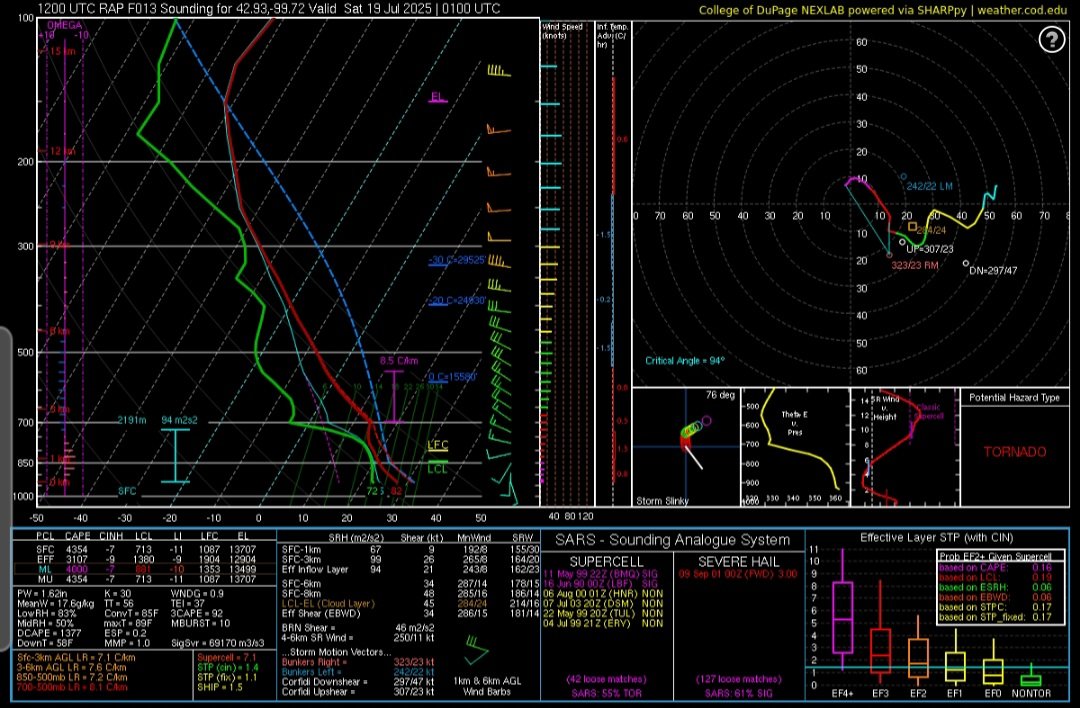Image resolution: width=1080 pixels, height=708 pixels.
Task: Click the 'Supercell = 7.1' composite value
Action: (227, 658)
